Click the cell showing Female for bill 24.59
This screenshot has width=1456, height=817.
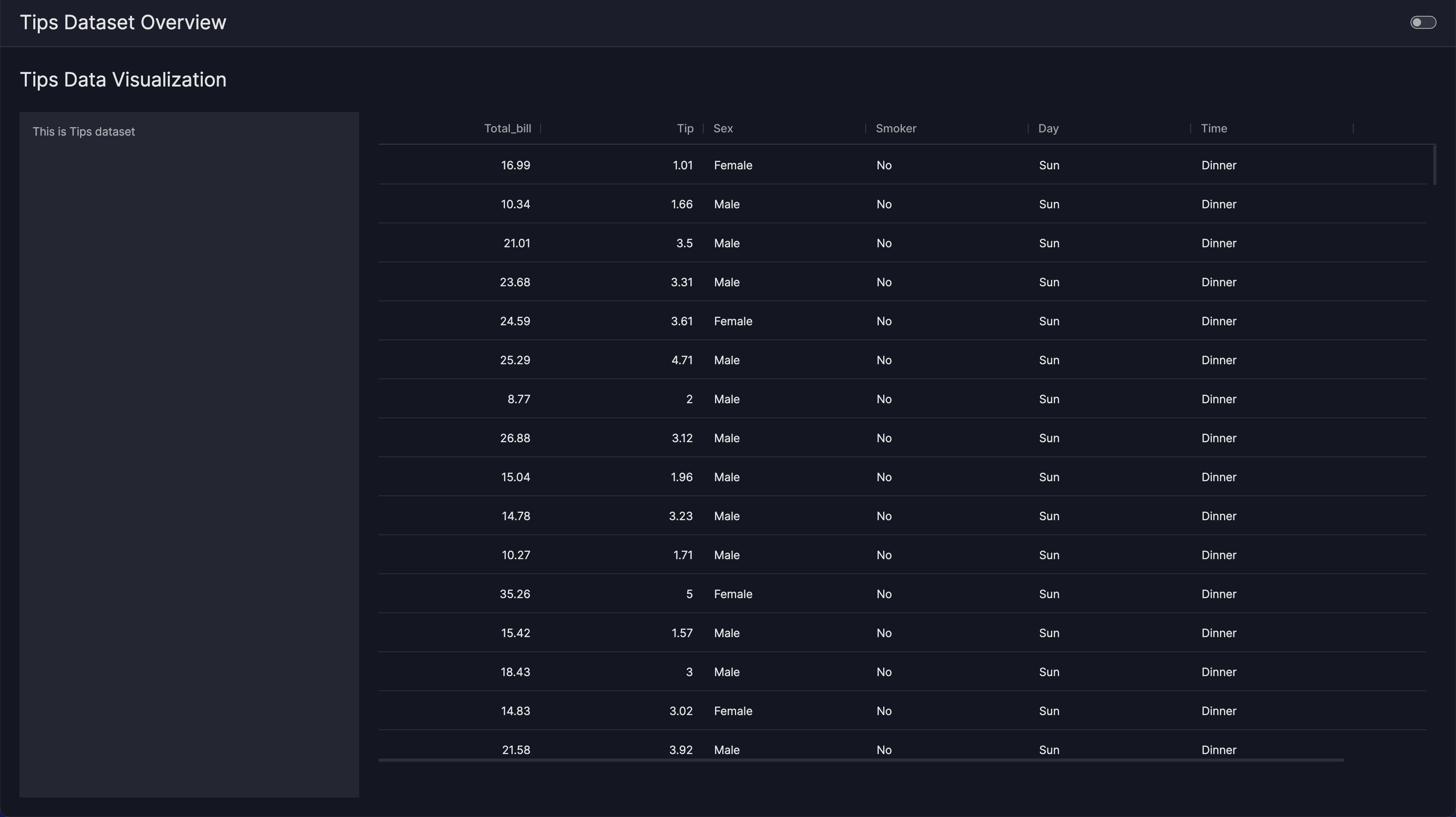point(733,321)
